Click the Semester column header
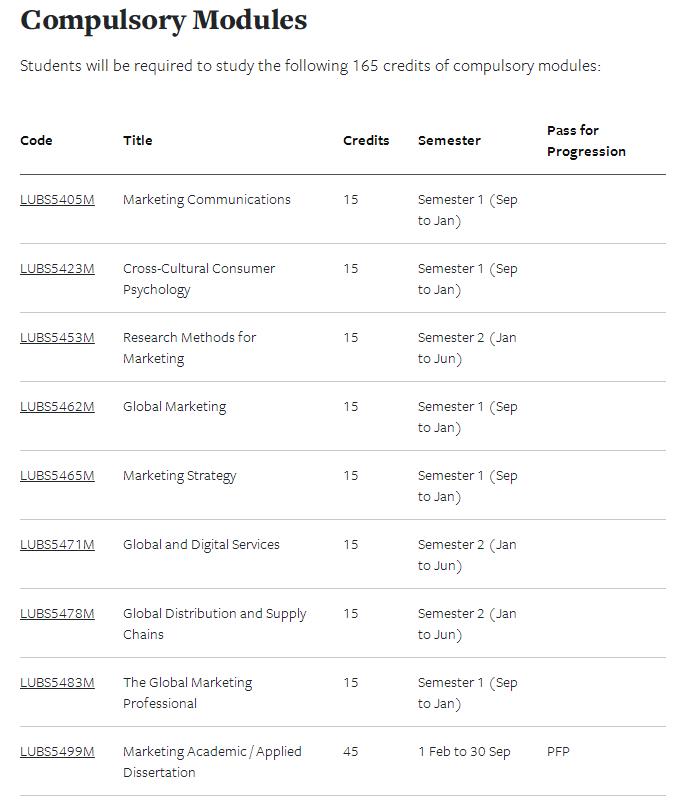This screenshot has height=802, width=674. coord(449,141)
